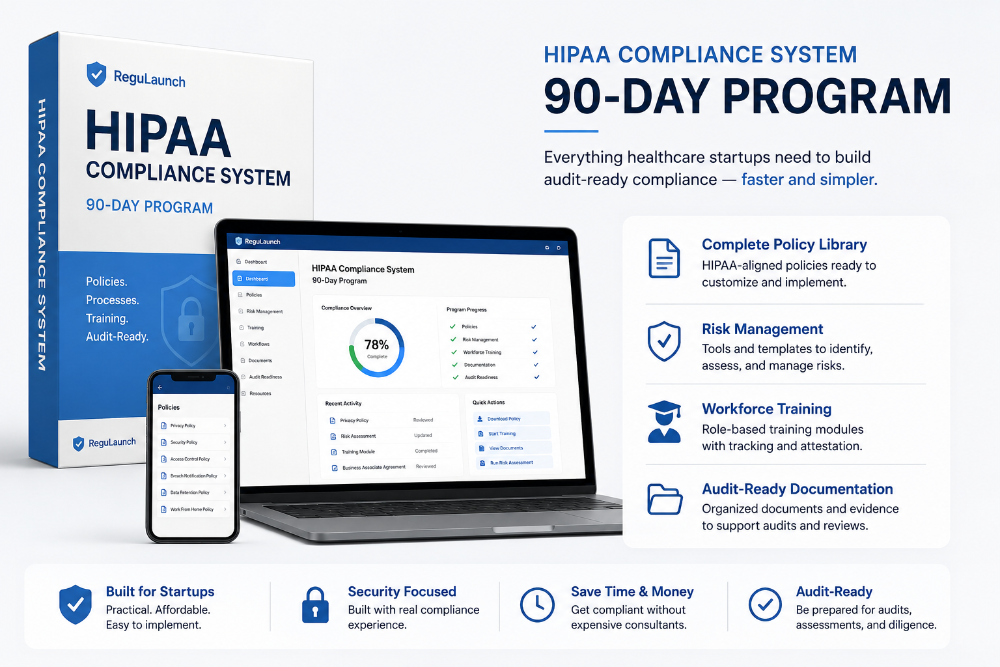Click the download icon beside Download Policy
The height and width of the screenshot is (667, 1000).
[480, 419]
